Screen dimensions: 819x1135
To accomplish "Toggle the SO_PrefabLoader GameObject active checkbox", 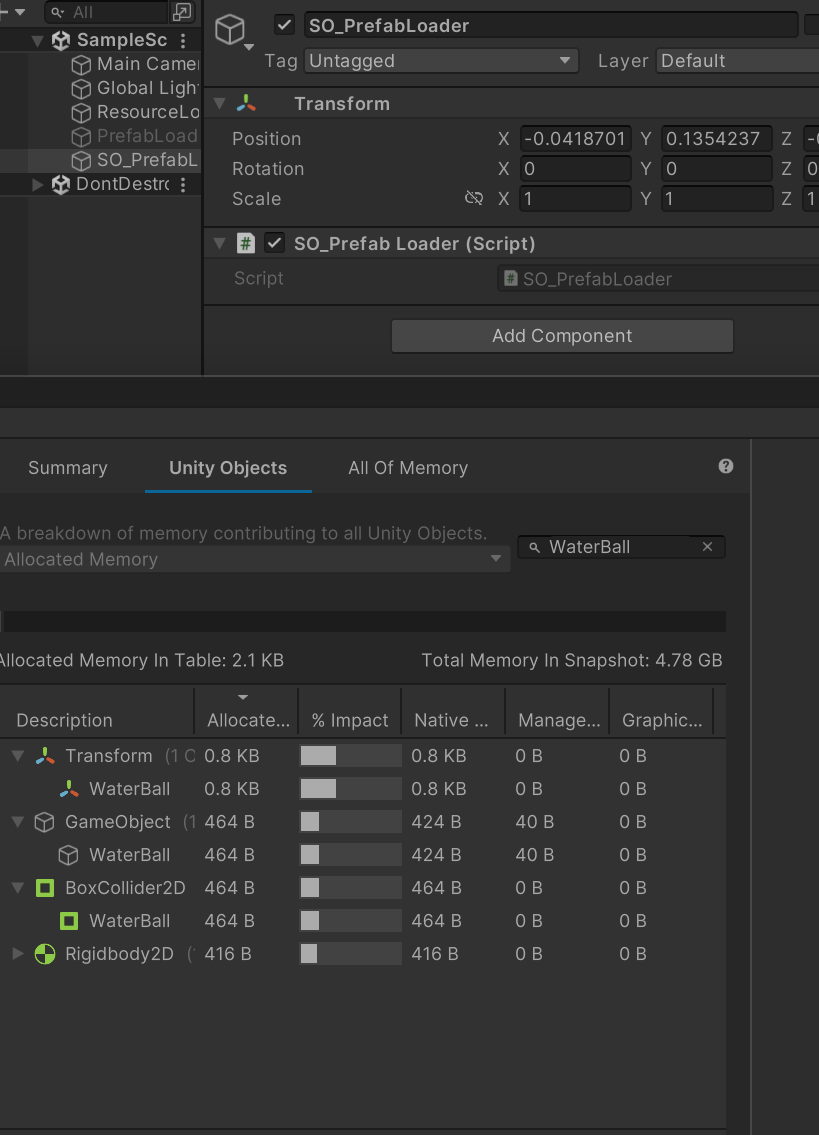I will (x=285, y=25).
